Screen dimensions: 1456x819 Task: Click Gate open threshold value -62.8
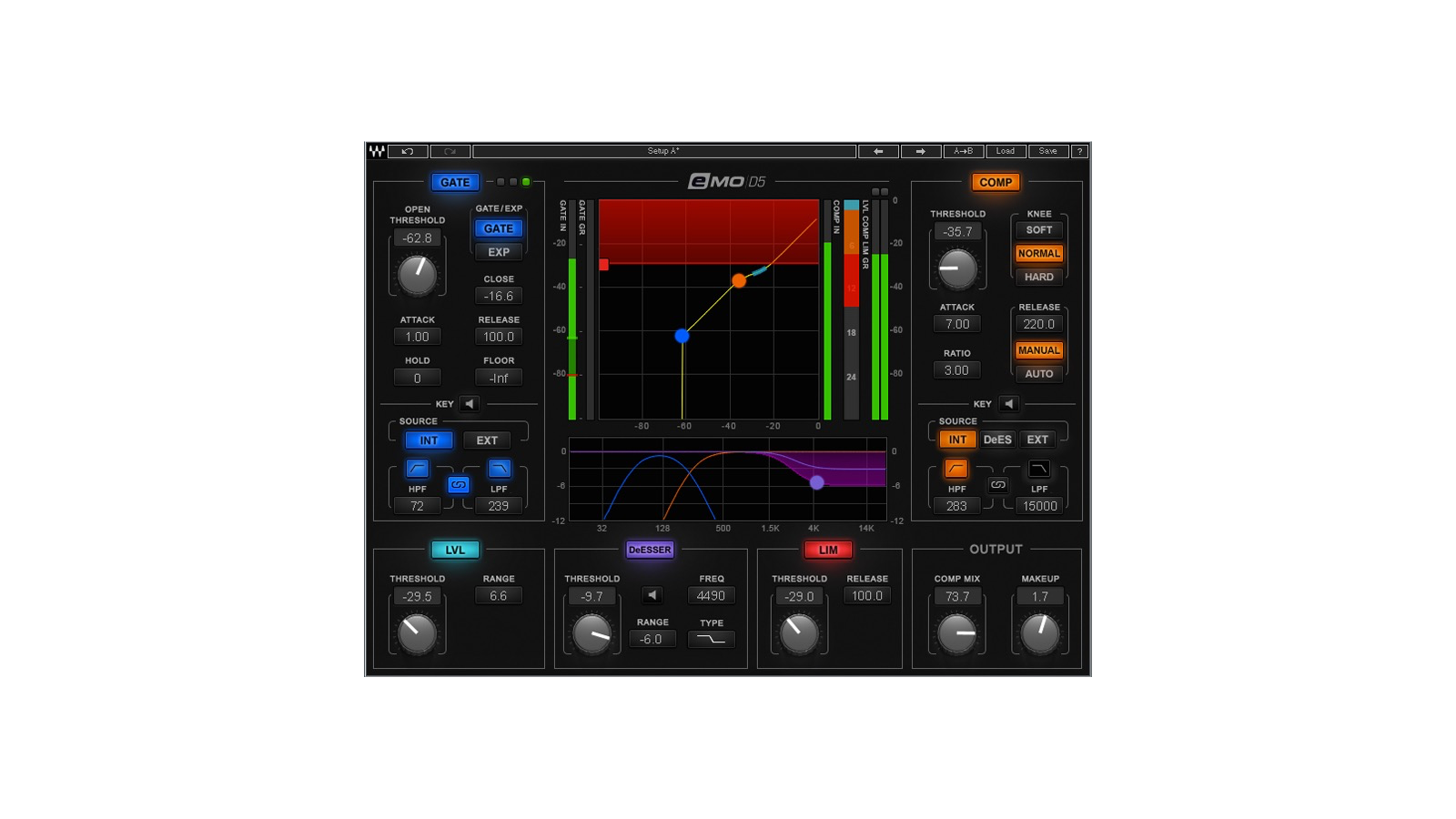click(418, 238)
